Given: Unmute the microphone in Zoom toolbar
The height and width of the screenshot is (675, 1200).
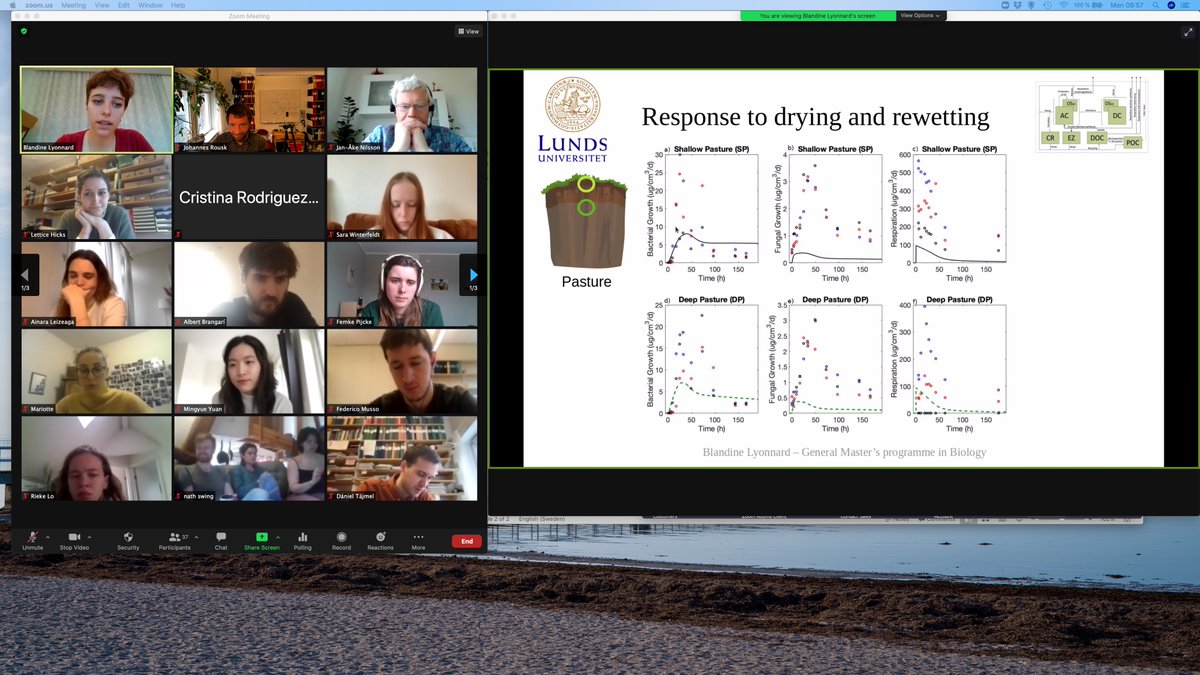Looking at the screenshot, I should (x=32, y=540).
